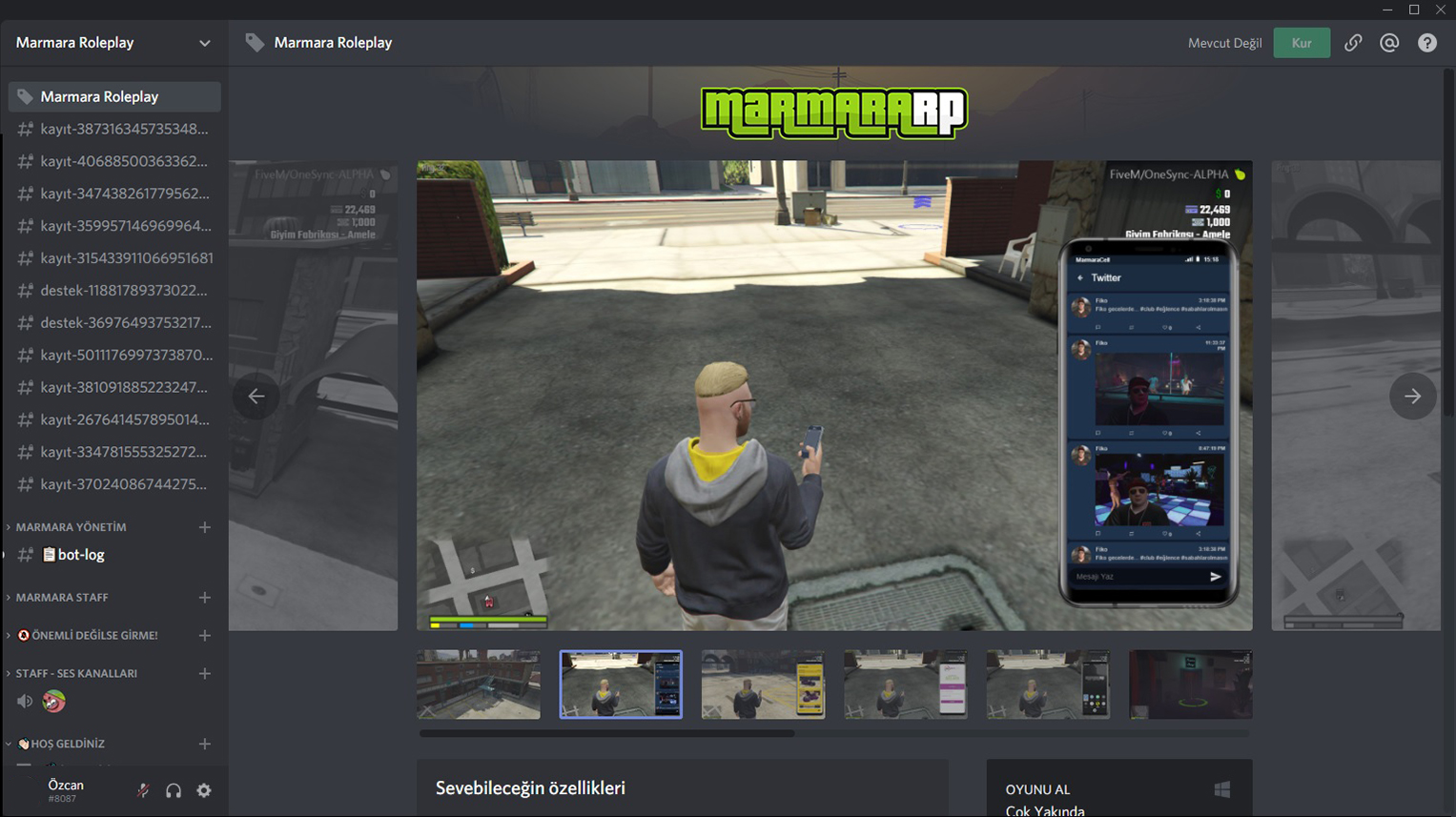
Task: Open the mentions at-sign icon
Action: pyautogui.click(x=1389, y=43)
